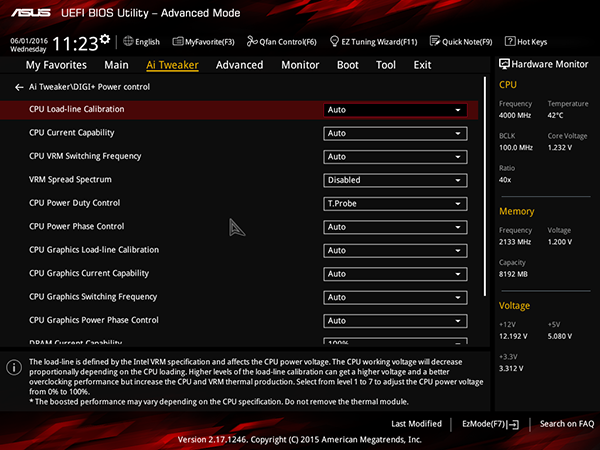Click the 8192 MB capacity value
Screen dimensions: 600x450
click(513, 274)
